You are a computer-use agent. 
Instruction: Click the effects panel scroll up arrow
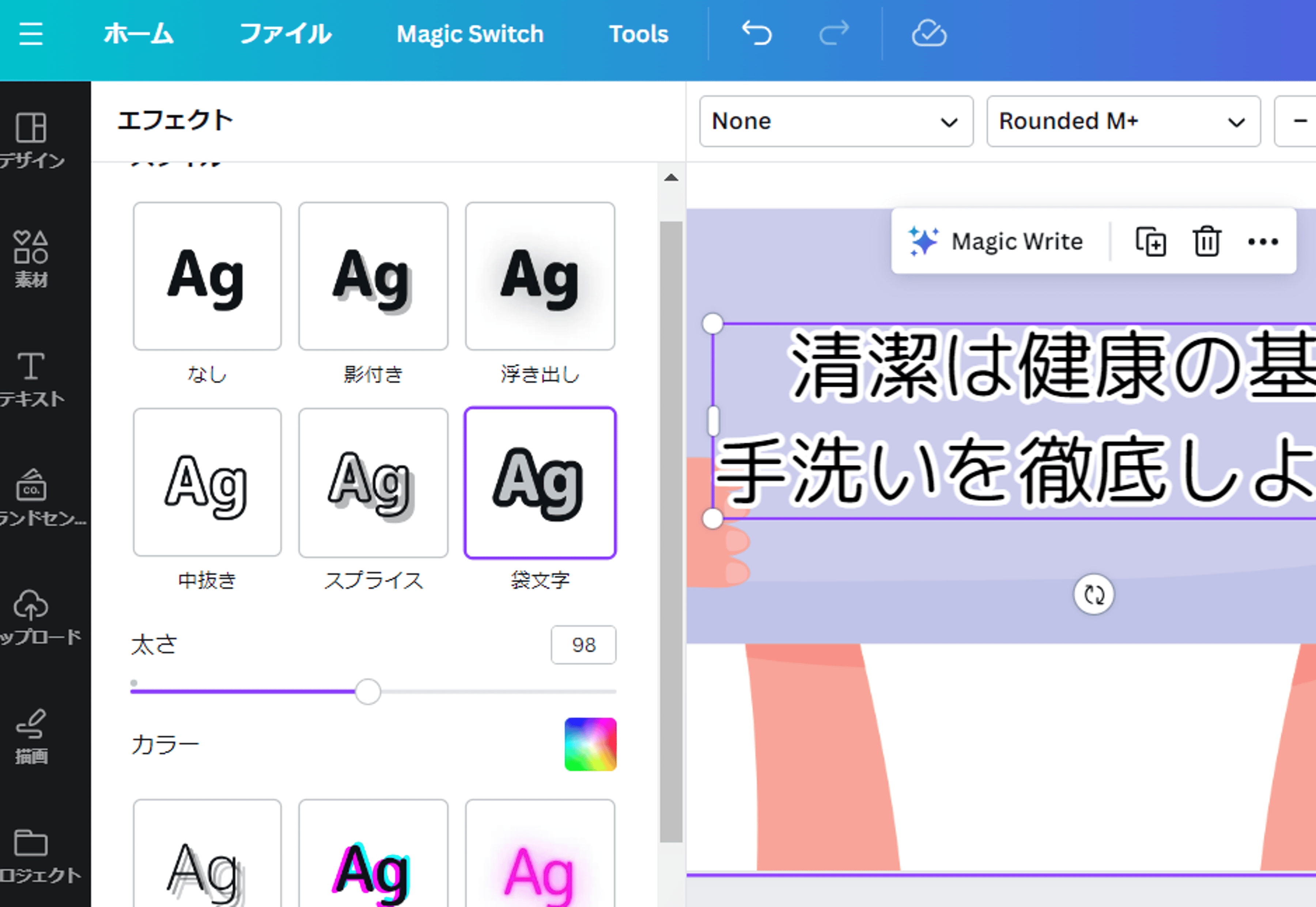coord(671,177)
